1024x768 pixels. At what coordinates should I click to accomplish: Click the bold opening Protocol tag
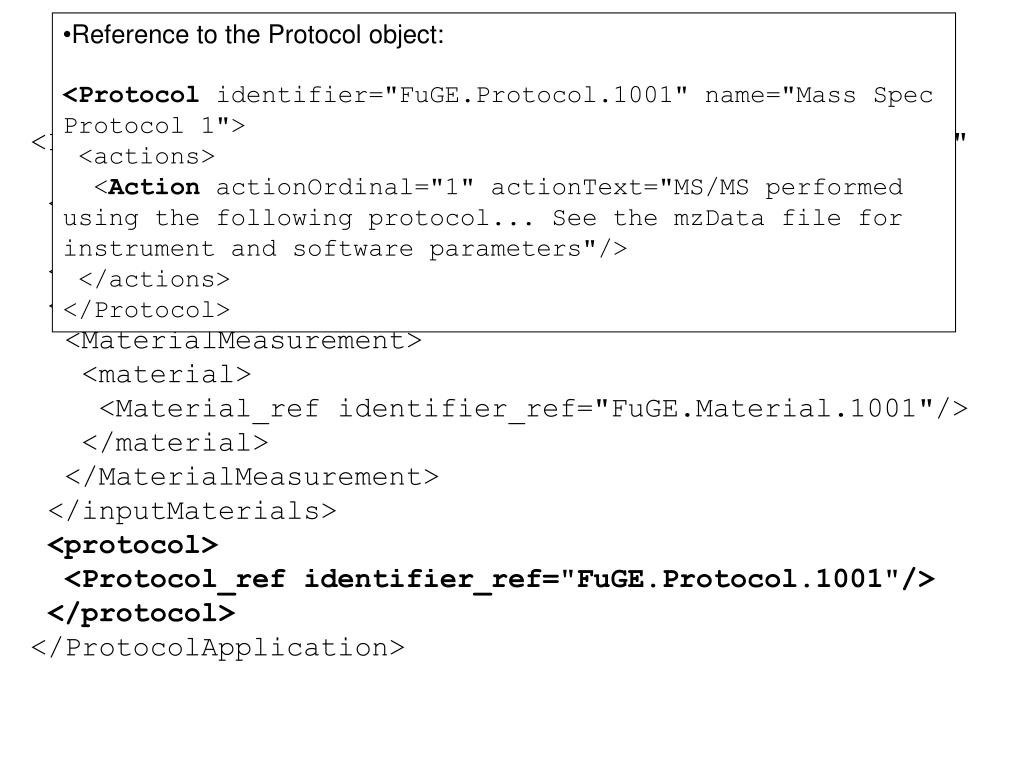(131, 95)
